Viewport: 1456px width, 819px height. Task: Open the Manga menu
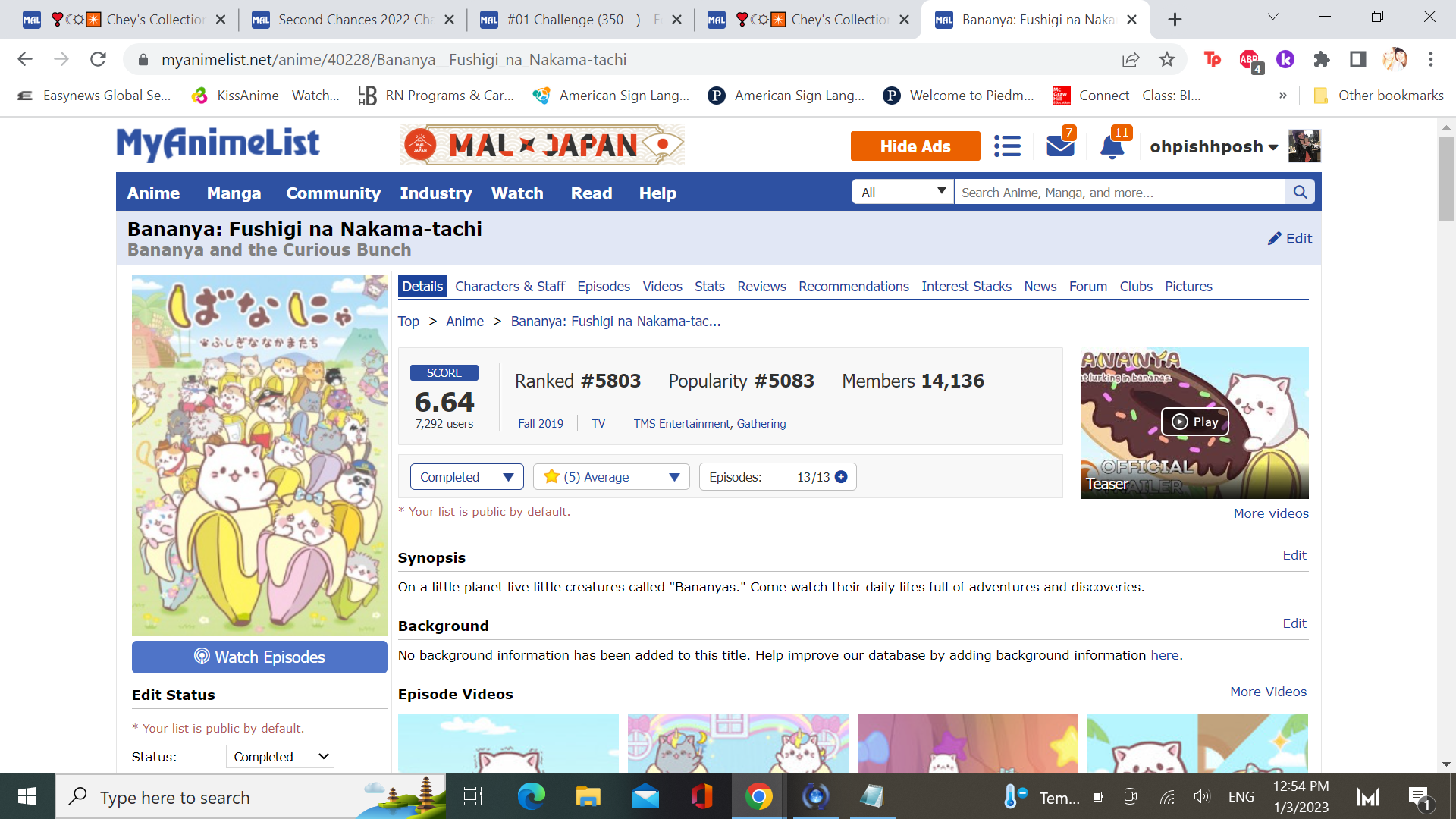tap(234, 193)
